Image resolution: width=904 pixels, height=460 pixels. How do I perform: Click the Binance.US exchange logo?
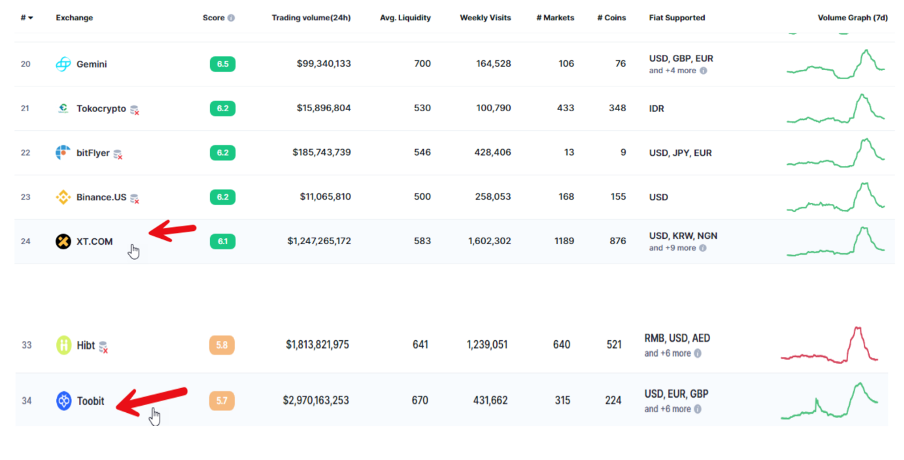point(63,197)
